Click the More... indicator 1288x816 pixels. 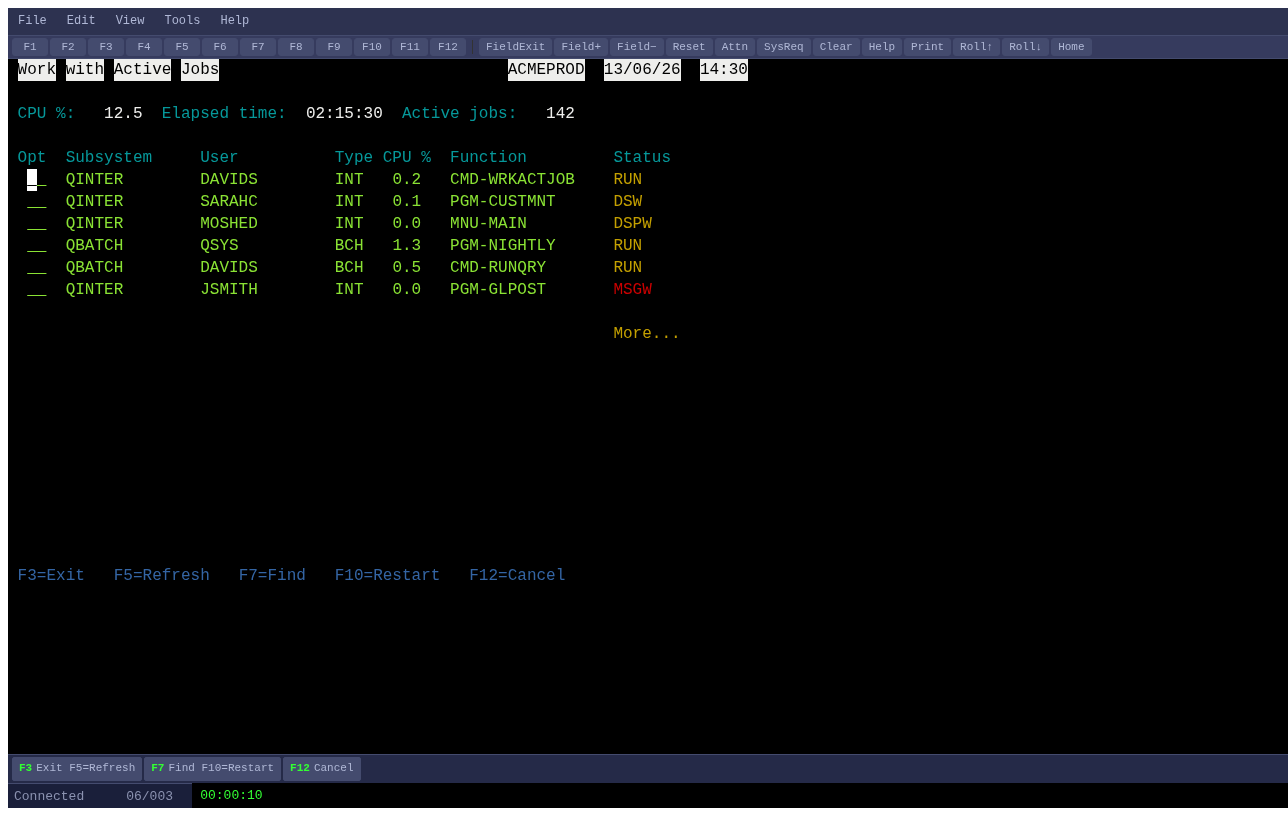647,334
